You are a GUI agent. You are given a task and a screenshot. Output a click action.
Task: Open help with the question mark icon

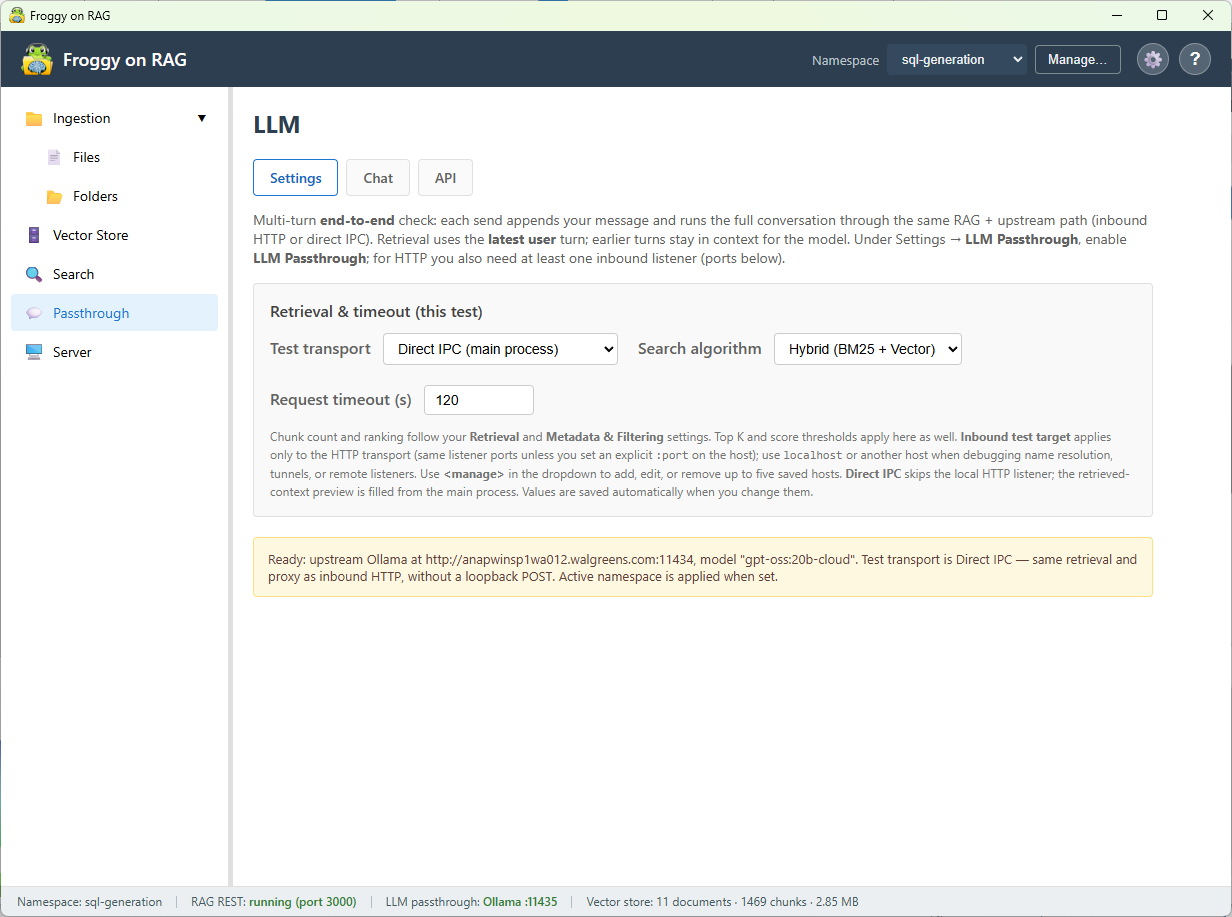coord(1195,59)
